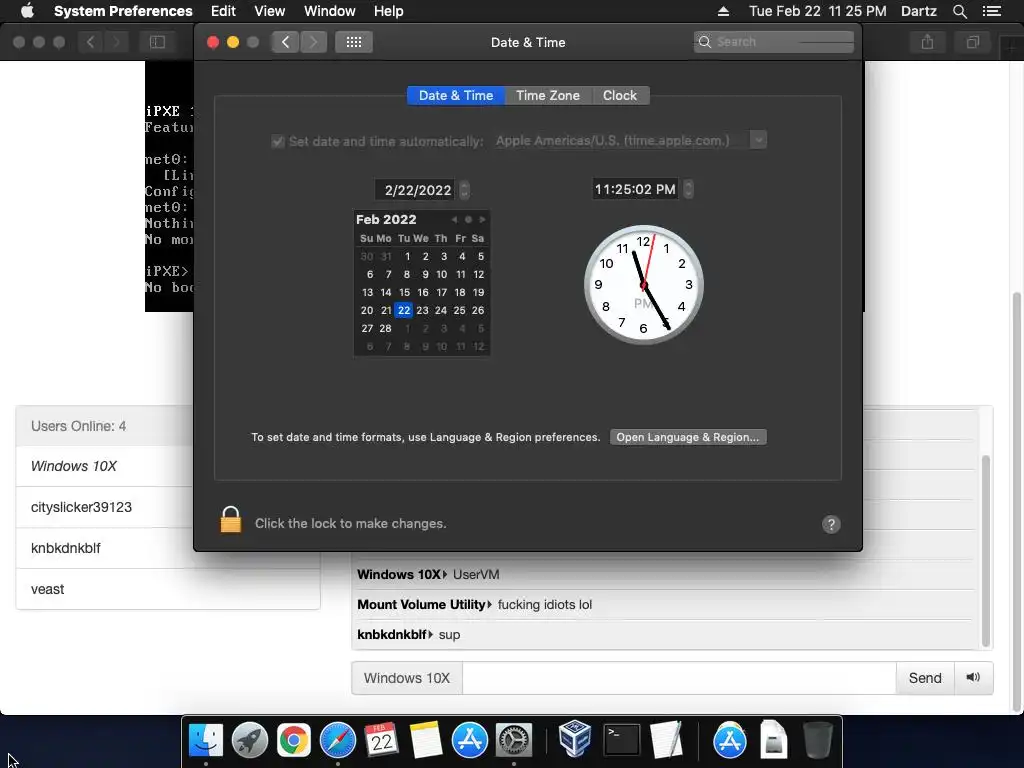Select day 23 in the calendar
The height and width of the screenshot is (768, 1024).
pos(423,310)
